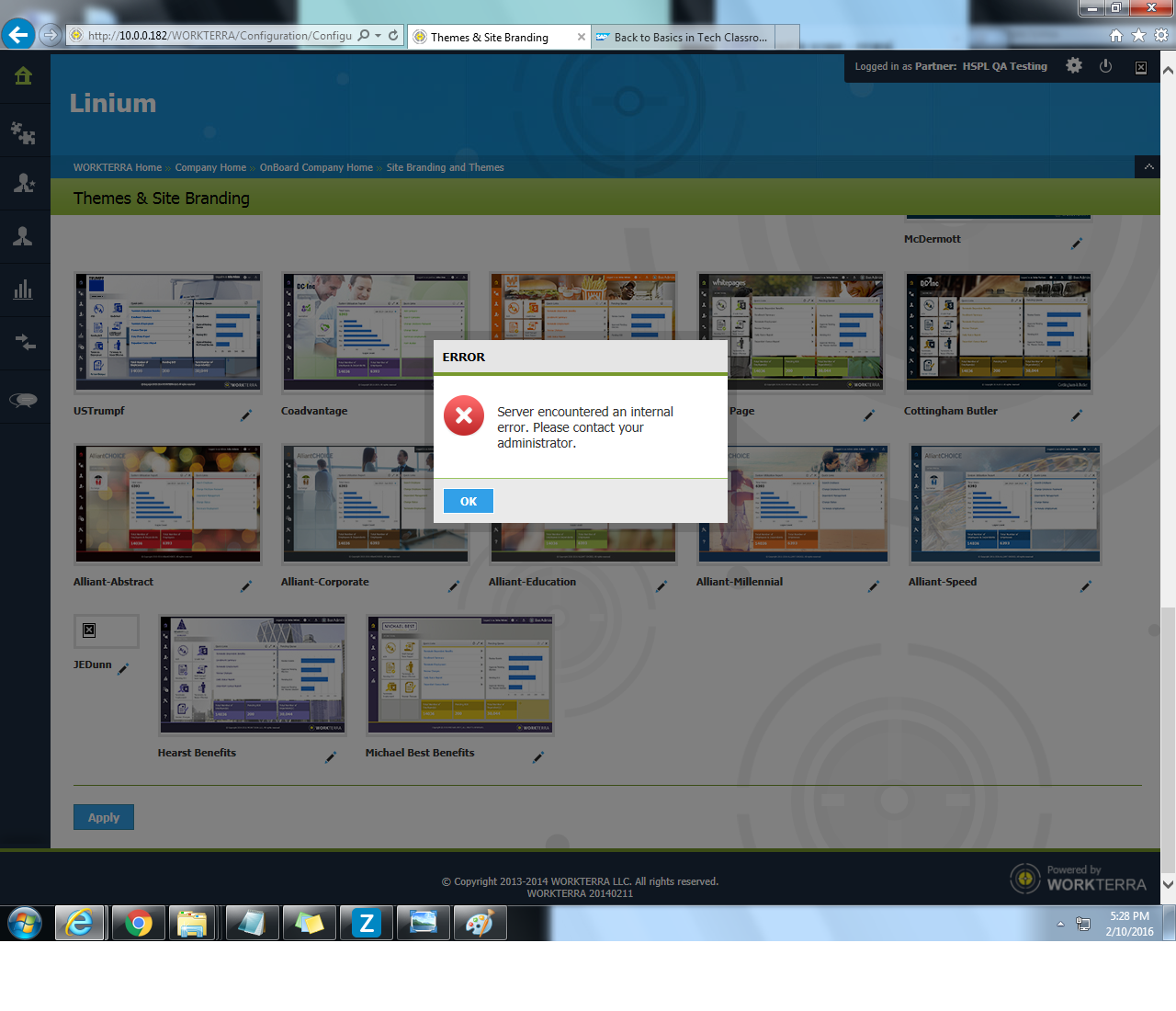1176x1011 pixels.
Task: Open the address bar search dropdown arrow
Action: (379, 36)
